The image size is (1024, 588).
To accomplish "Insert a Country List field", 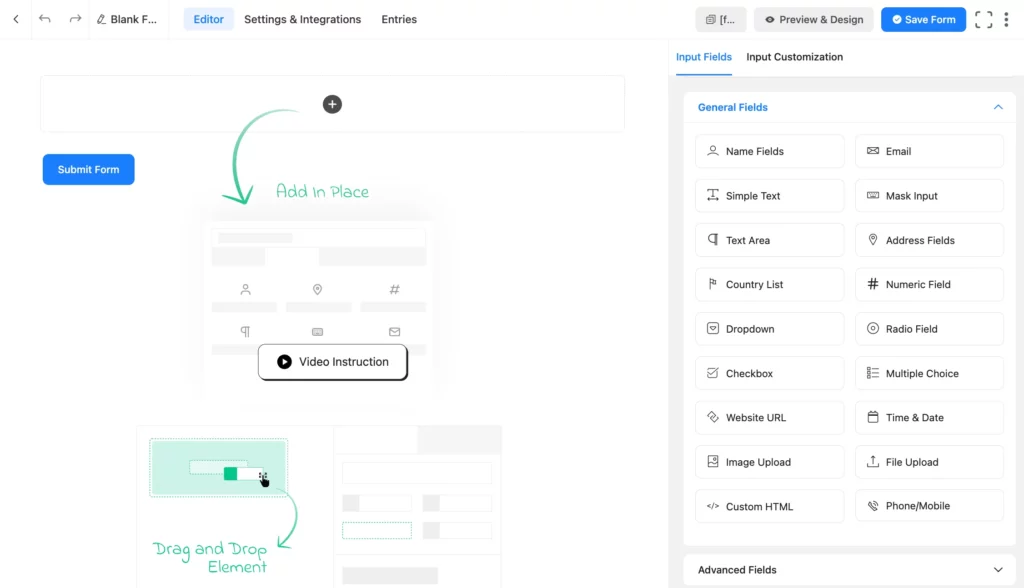I will [769, 284].
